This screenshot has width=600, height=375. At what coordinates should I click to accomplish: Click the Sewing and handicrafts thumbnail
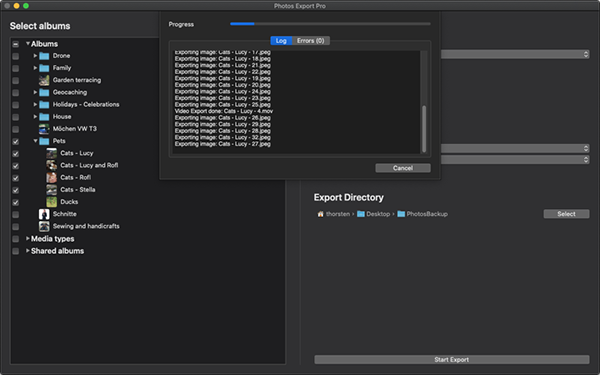(44, 227)
